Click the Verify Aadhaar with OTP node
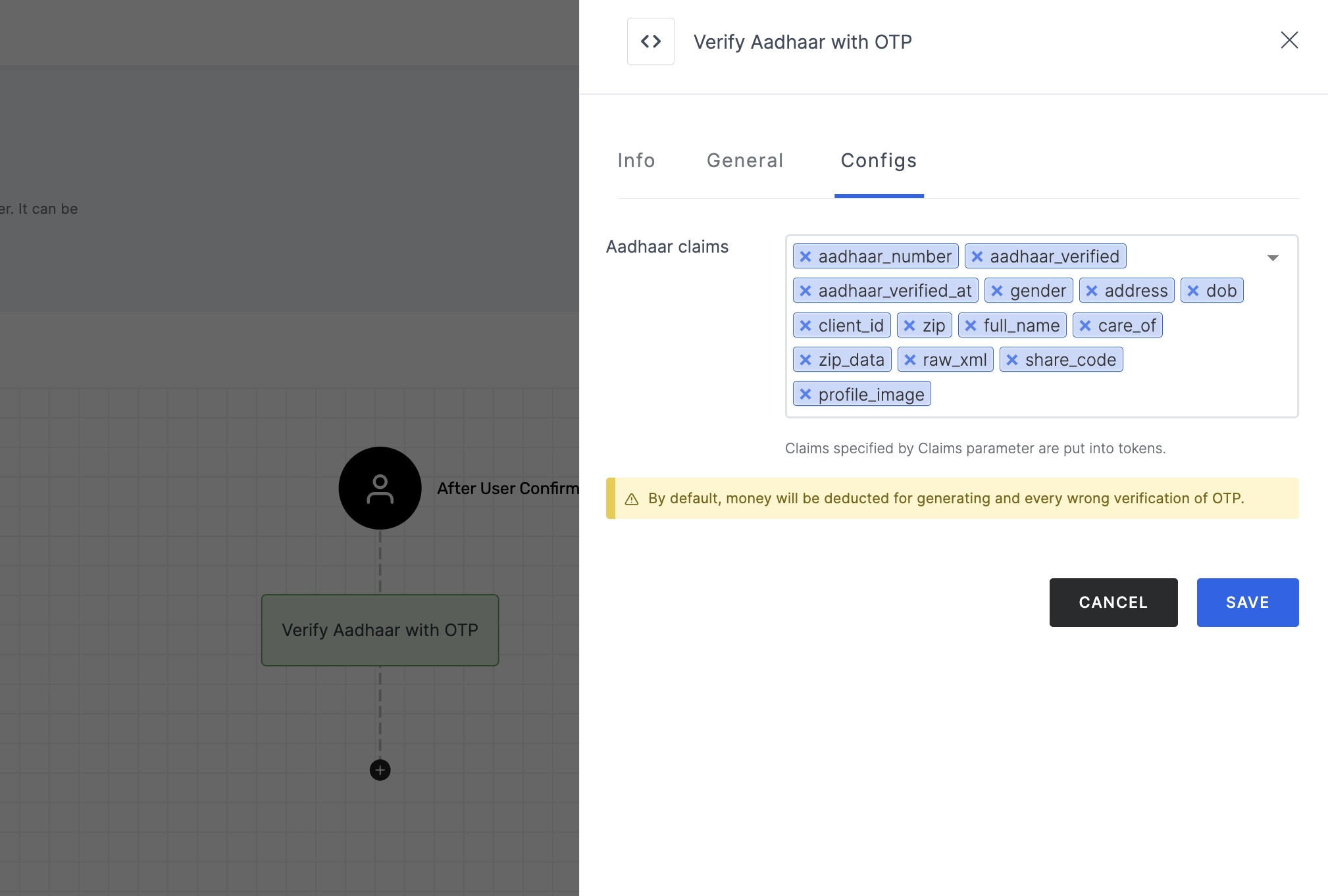This screenshot has width=1328, height=896. tap(379, 630)
